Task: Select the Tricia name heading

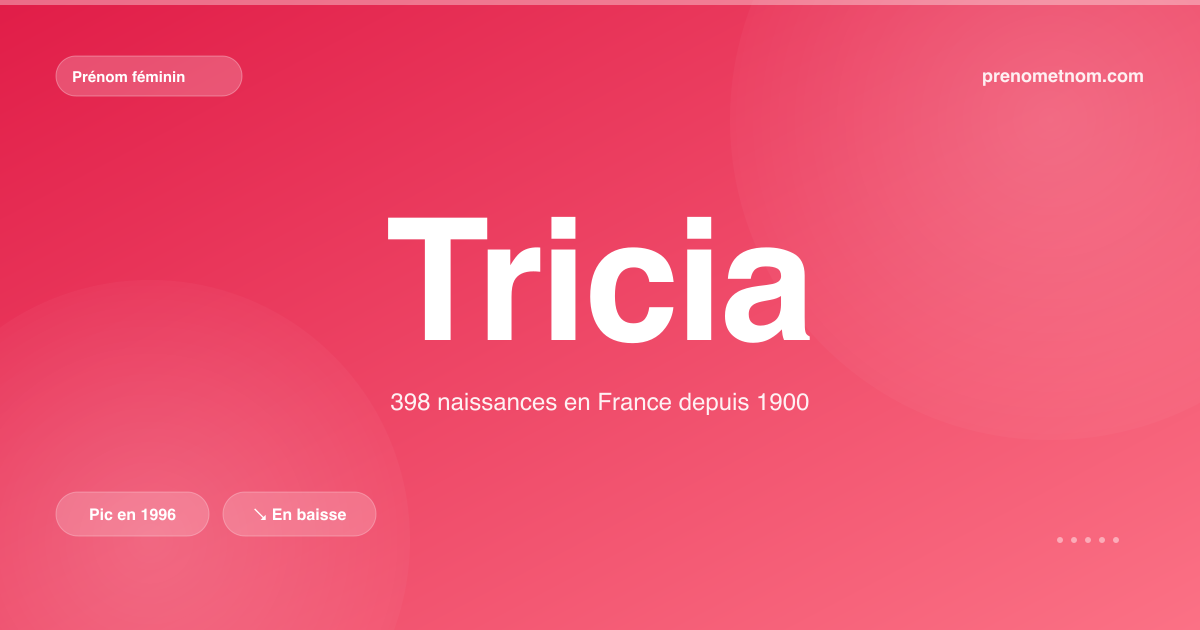Action: point(598,279)
